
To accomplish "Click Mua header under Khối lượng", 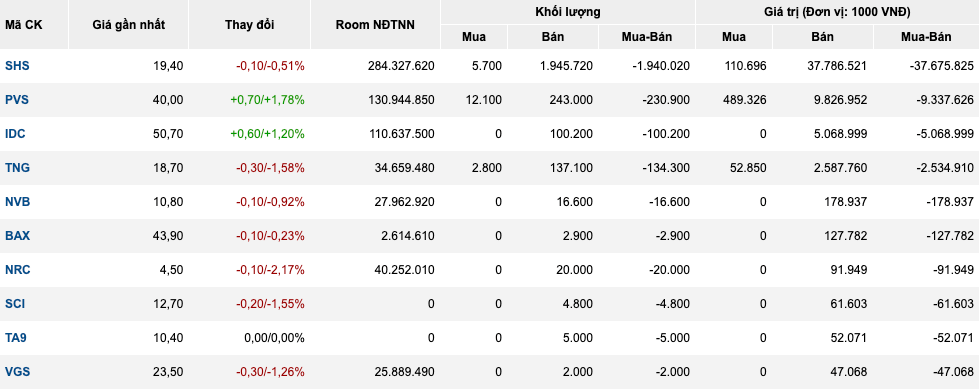I will pyautogui.click(x=474, y=37).
